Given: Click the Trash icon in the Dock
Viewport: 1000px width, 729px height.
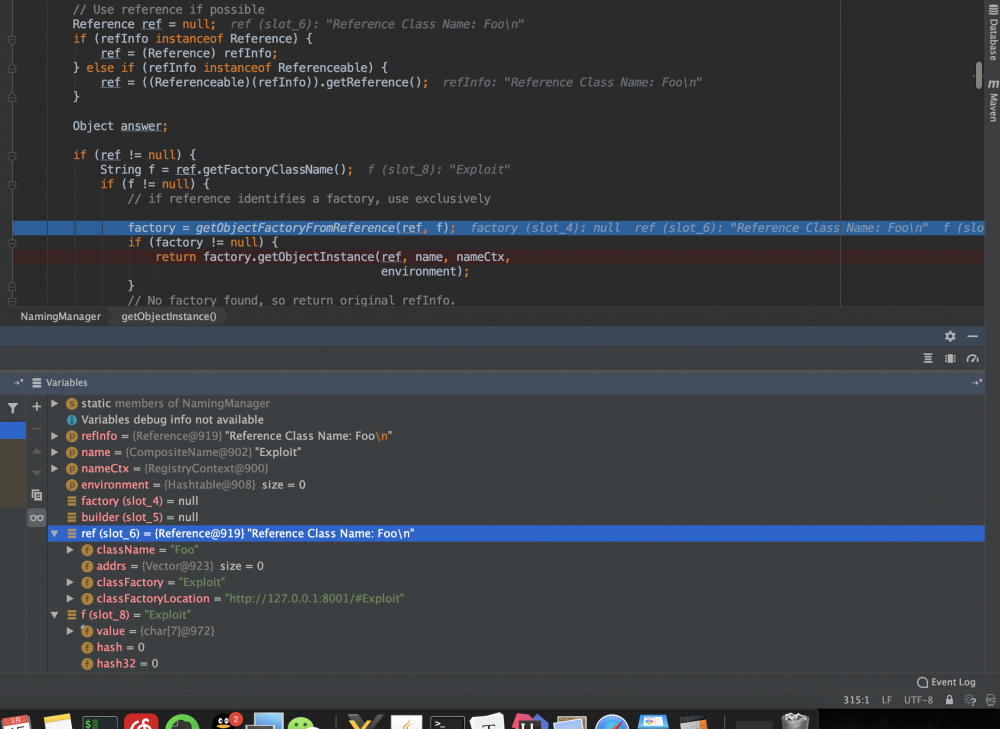Looking at the screenshot, I should pos(795,720).
